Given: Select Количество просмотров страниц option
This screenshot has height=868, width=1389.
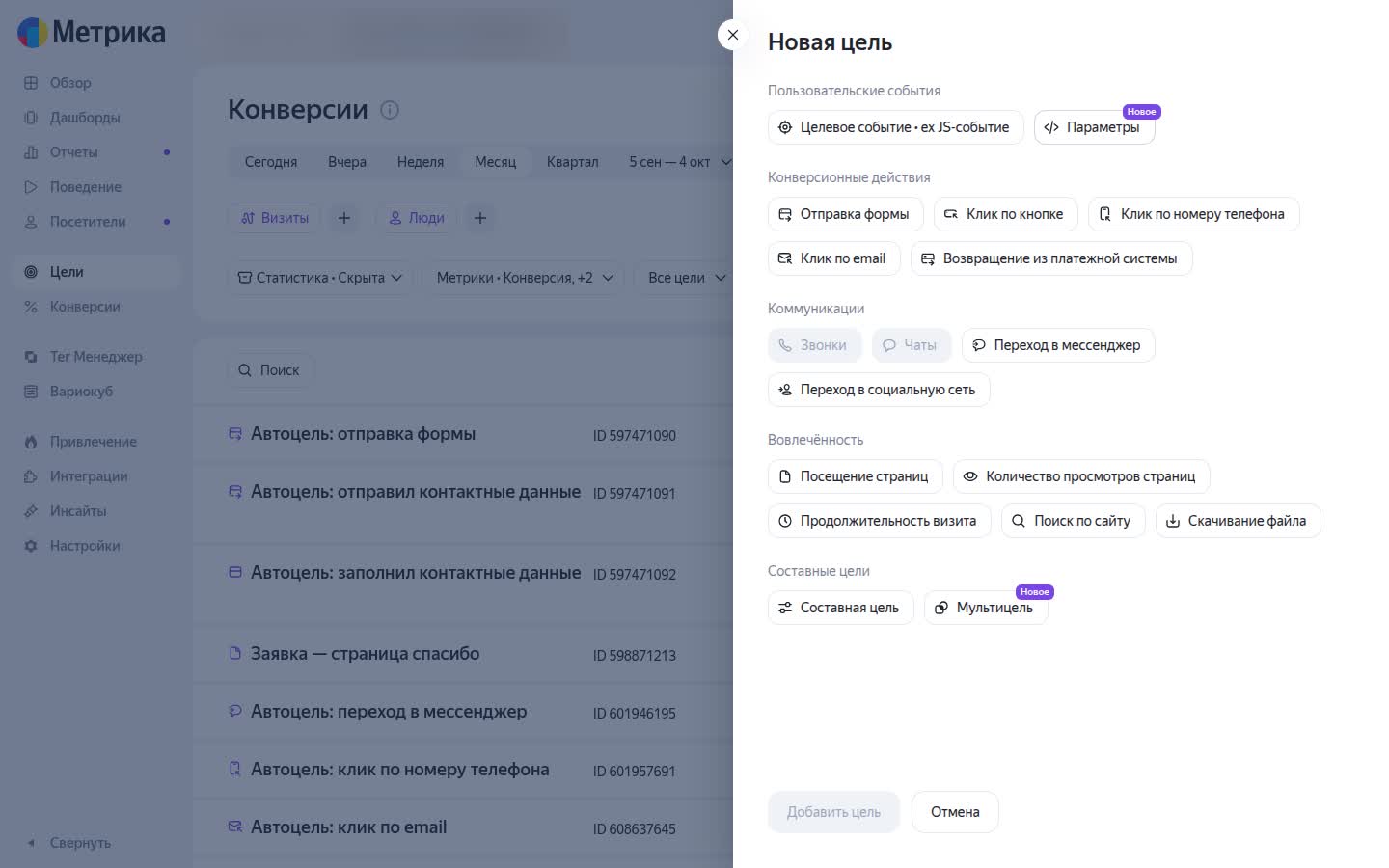Looking at the screenshot, I should coord(1081,476).
